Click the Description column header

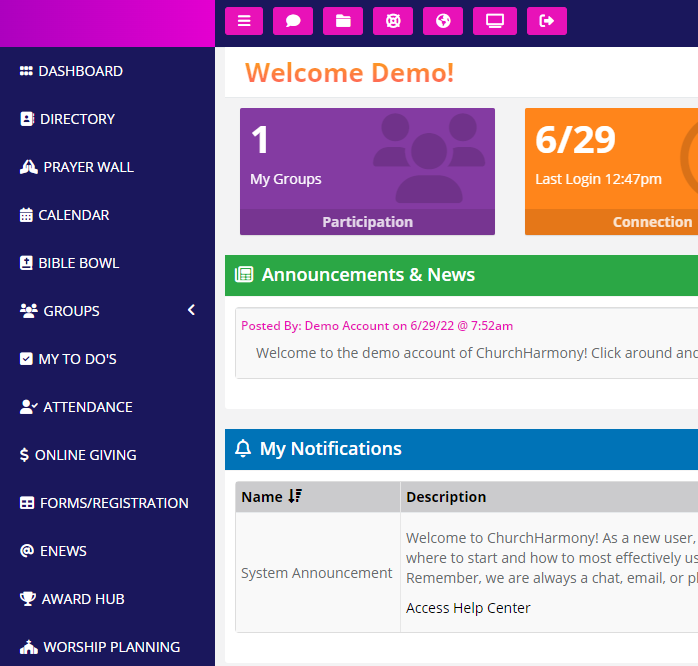click(446, 497)
